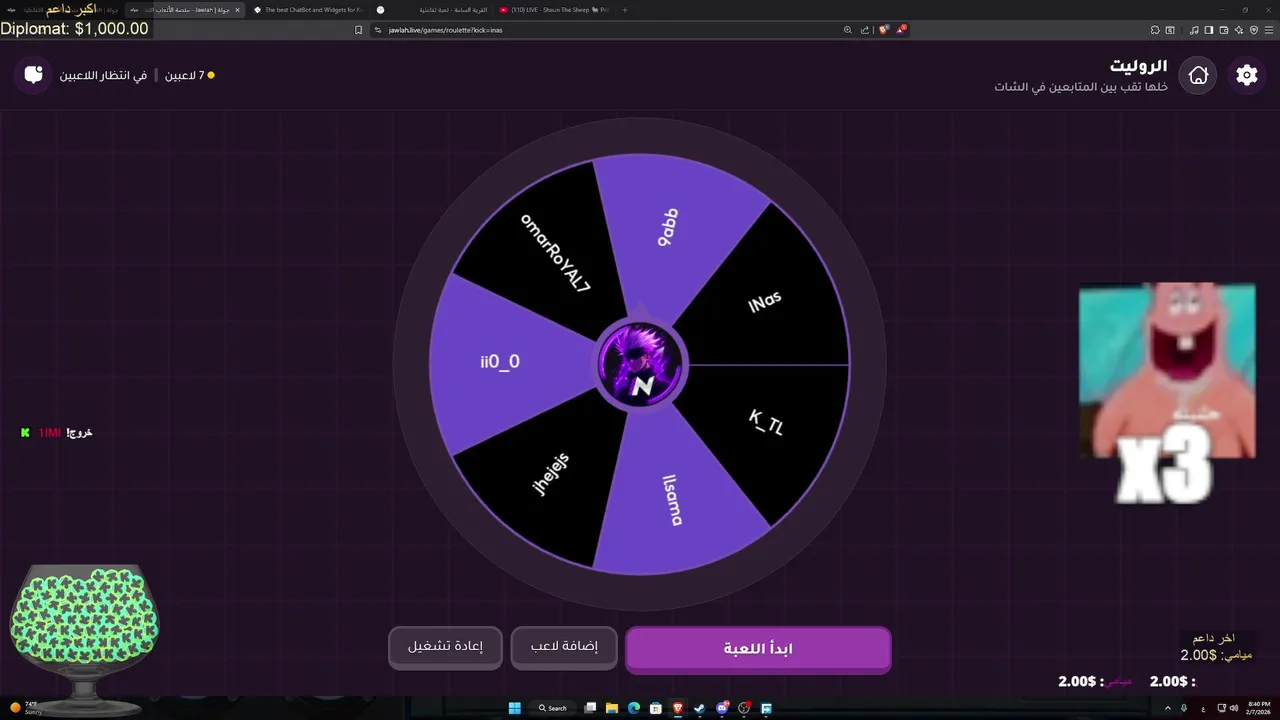Click the llsama wheel segment
The width and height of the screenshot is (1280, 720).
[x=673, y=500]
